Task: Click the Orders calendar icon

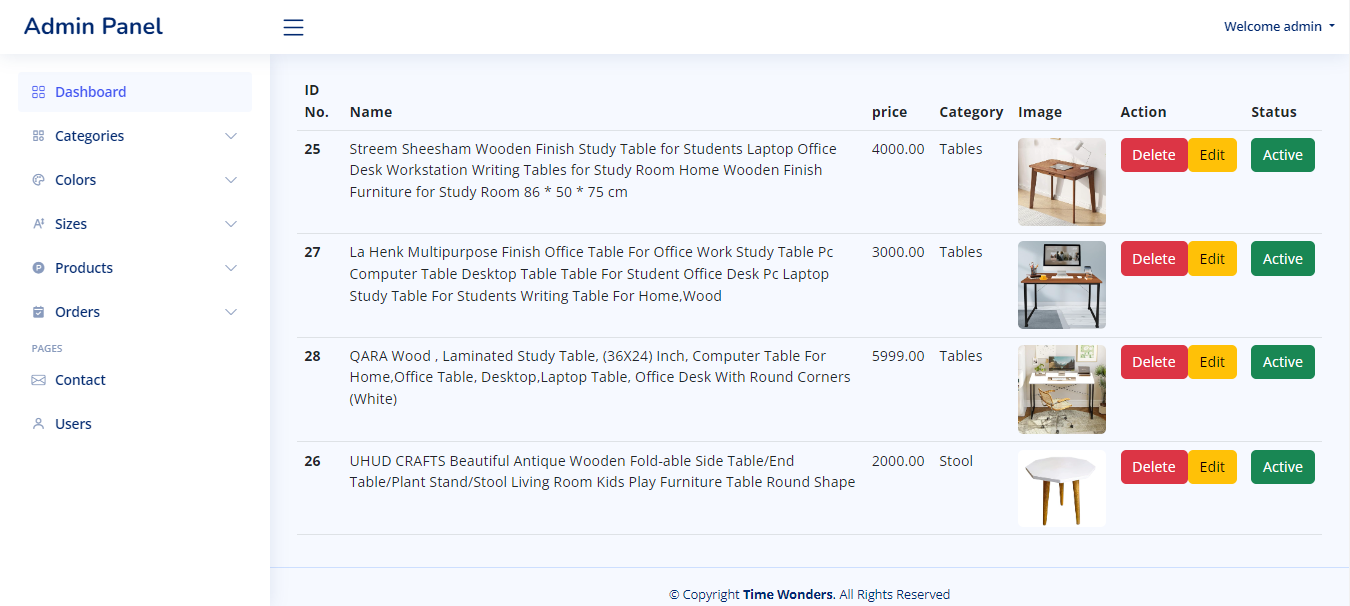Action: [38, 312]
